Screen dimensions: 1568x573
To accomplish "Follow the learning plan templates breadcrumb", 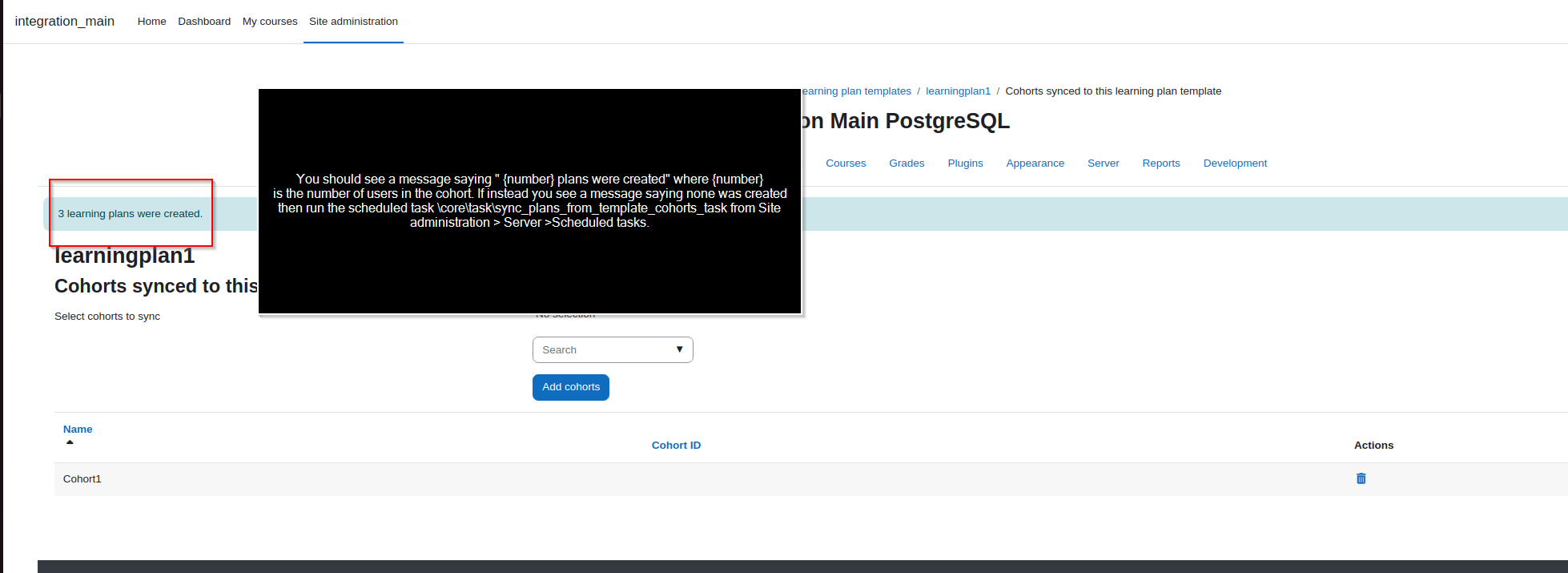I will pos(856,91).
